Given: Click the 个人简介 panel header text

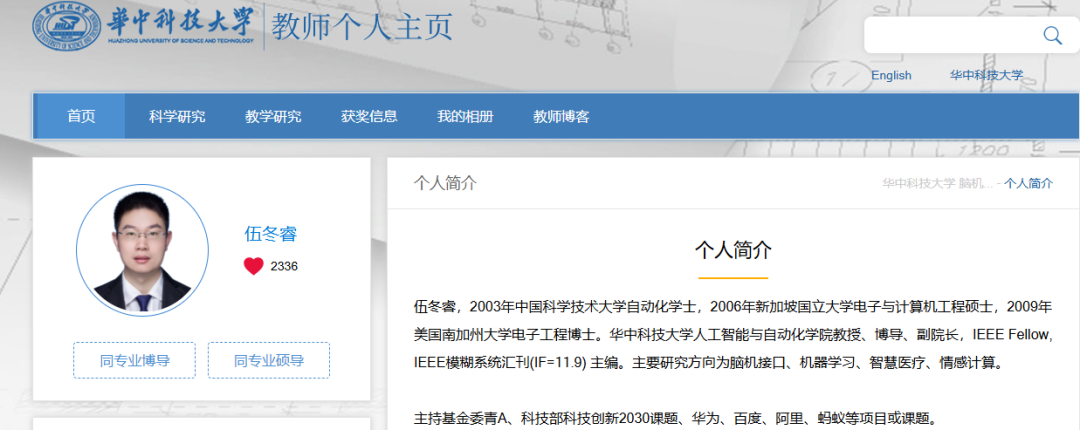Looking at the screenshot, I should pos(445,183).
